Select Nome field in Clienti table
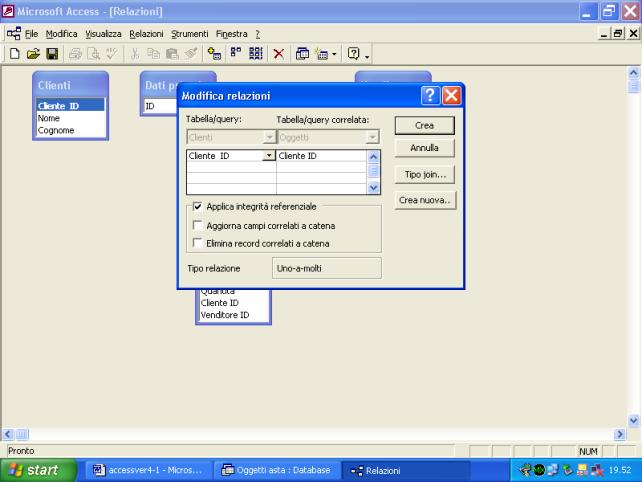The width and height of the screenshot is (642, 482). coord(70,118)
